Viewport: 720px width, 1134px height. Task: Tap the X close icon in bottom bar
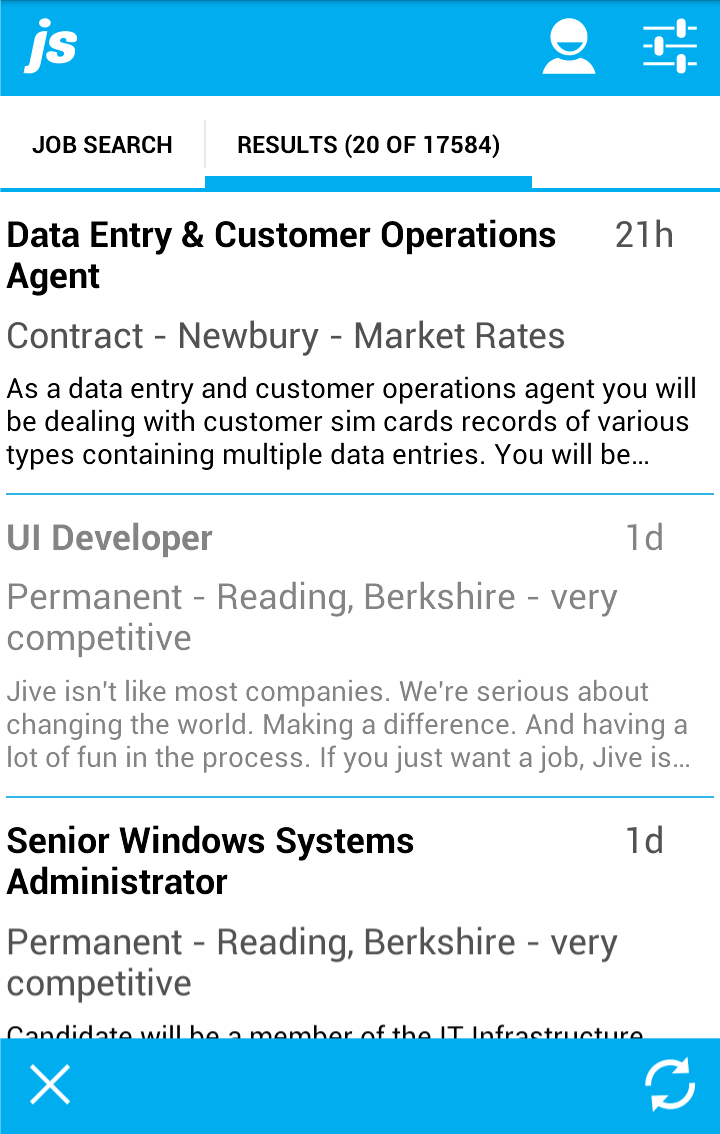(50, 1084)
